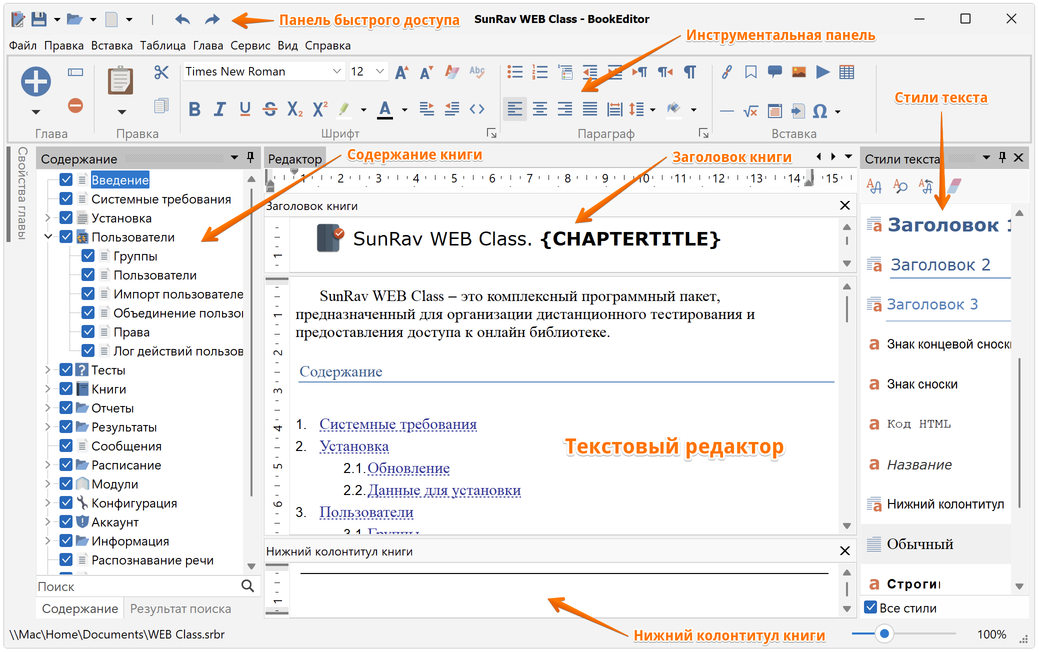Open the dropdown arrow under the paste icon
This screenshot has width=1039, height=652.
click(121, 112)
